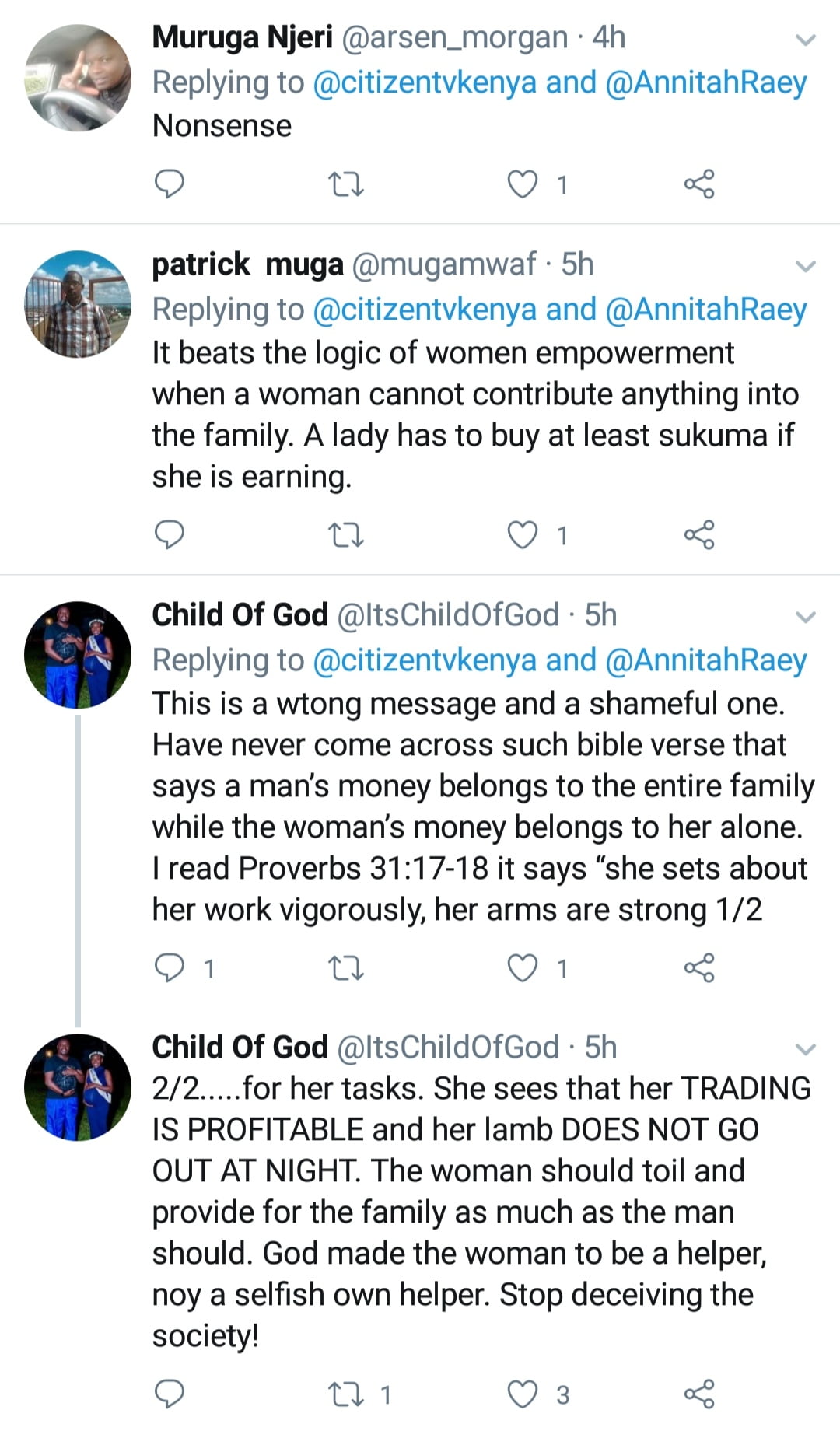Reply to Child Of God's 1/2 tweet

pos(170,968)
